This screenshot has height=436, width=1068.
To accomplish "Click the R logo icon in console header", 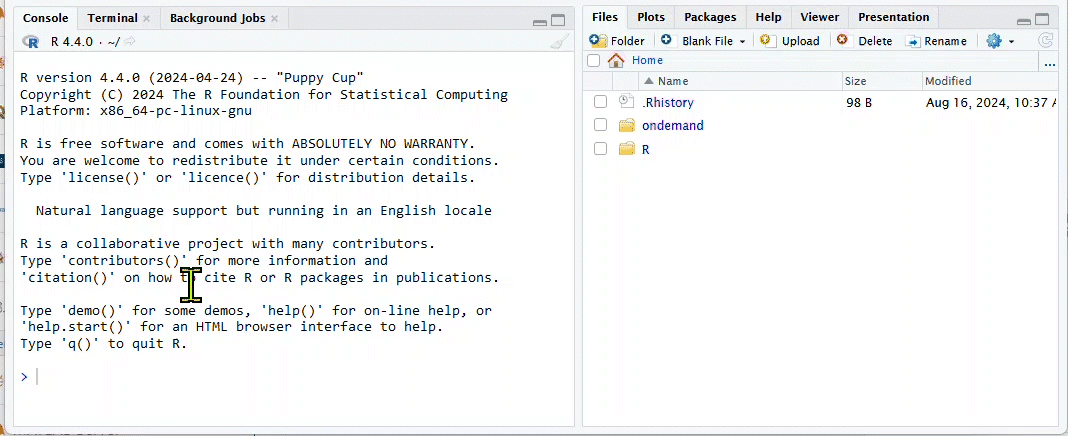I will point(31,42).
